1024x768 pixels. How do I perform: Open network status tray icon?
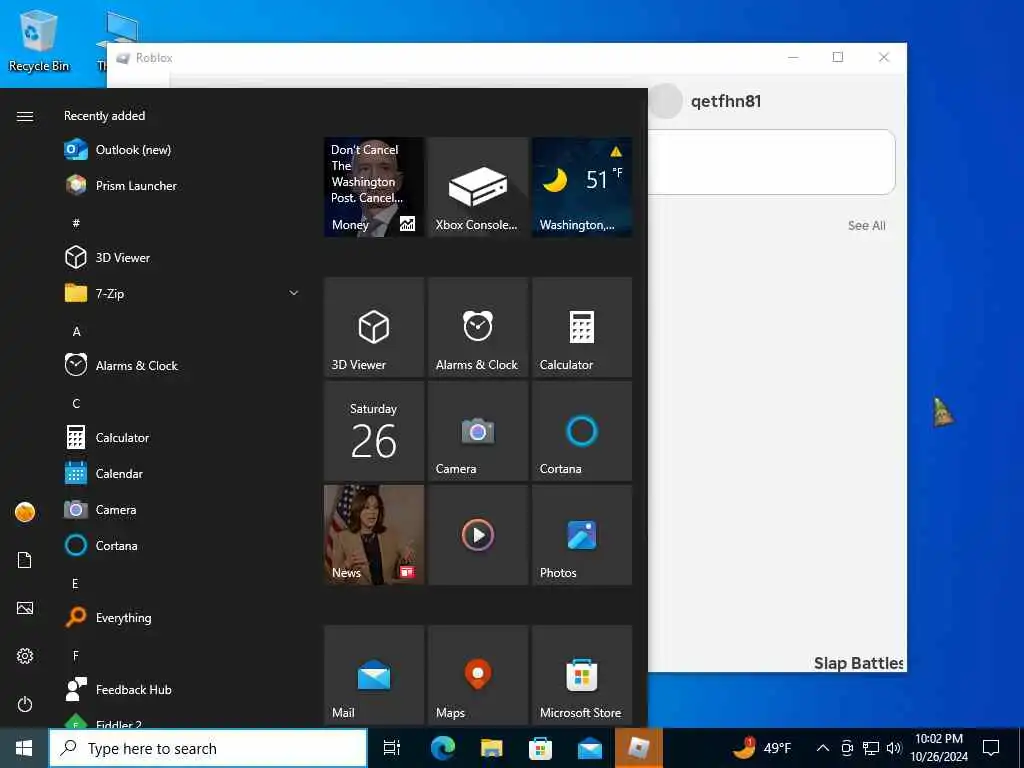point(871,748)
